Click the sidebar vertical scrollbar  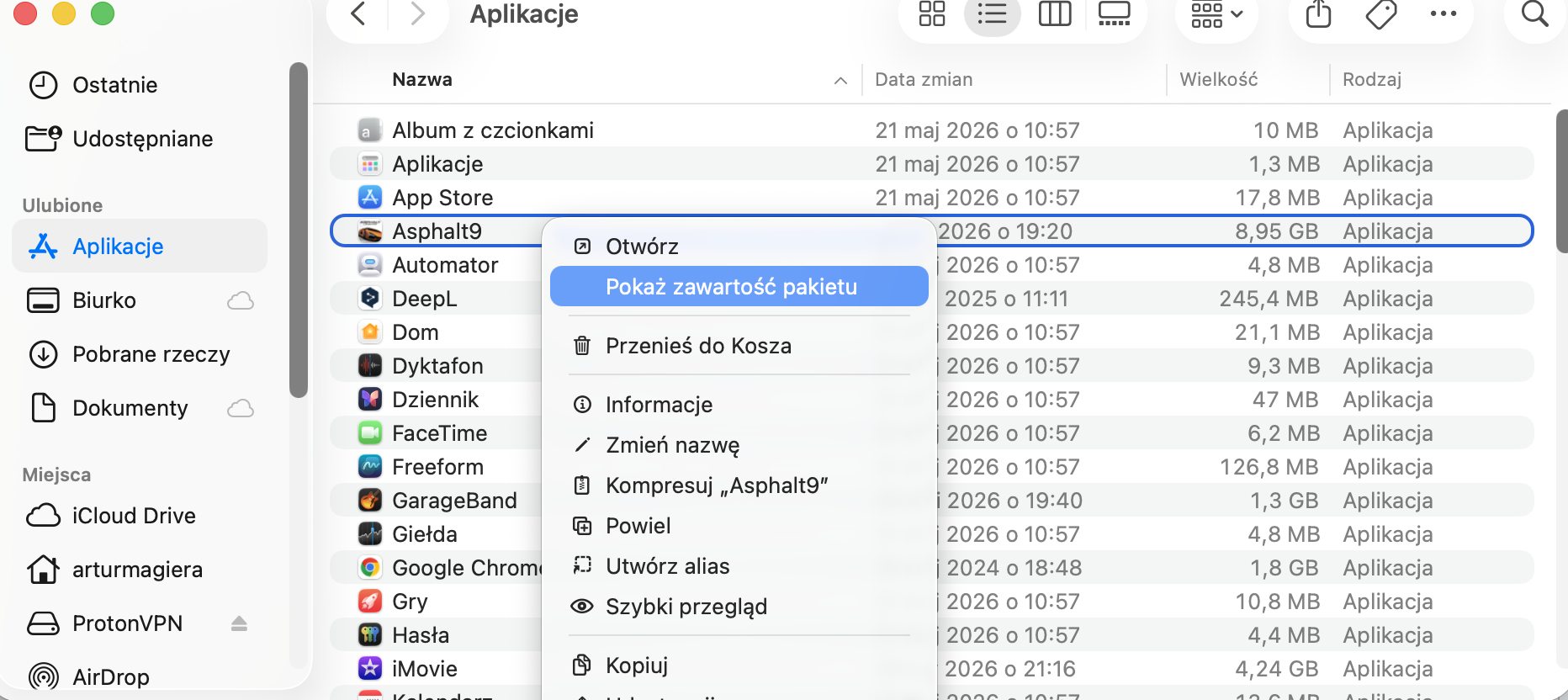(x=298, y=229)
